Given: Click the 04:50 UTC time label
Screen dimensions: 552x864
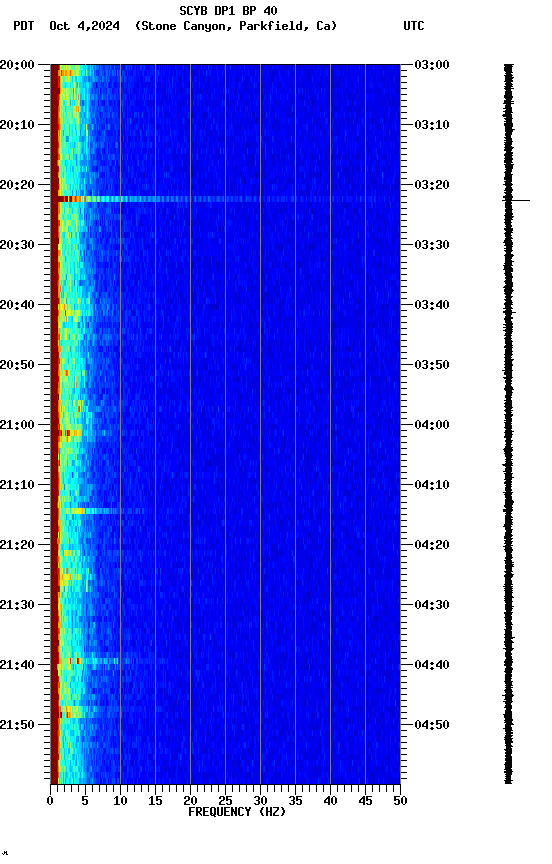Looking at the screenshot, I should click(432, 726).
